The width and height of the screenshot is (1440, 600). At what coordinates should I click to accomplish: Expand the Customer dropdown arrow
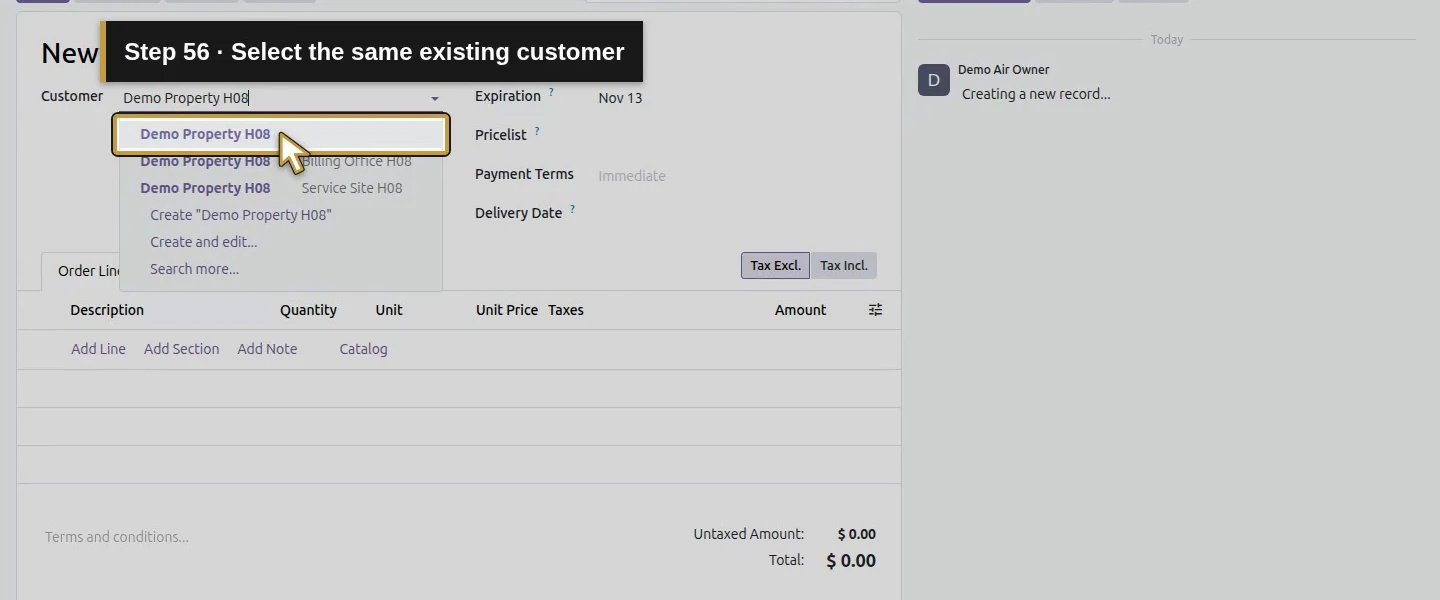coord(435,99)
